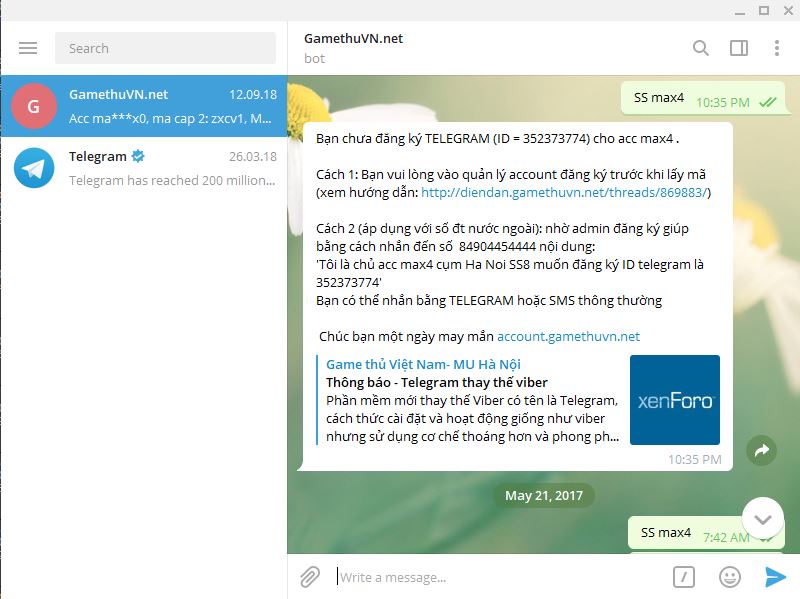
Task: Search messages in this chat
Action: (x=701, y=48)
